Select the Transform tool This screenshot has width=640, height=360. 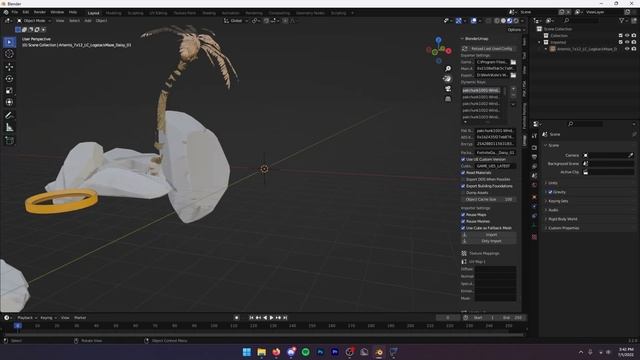[9, 102]
